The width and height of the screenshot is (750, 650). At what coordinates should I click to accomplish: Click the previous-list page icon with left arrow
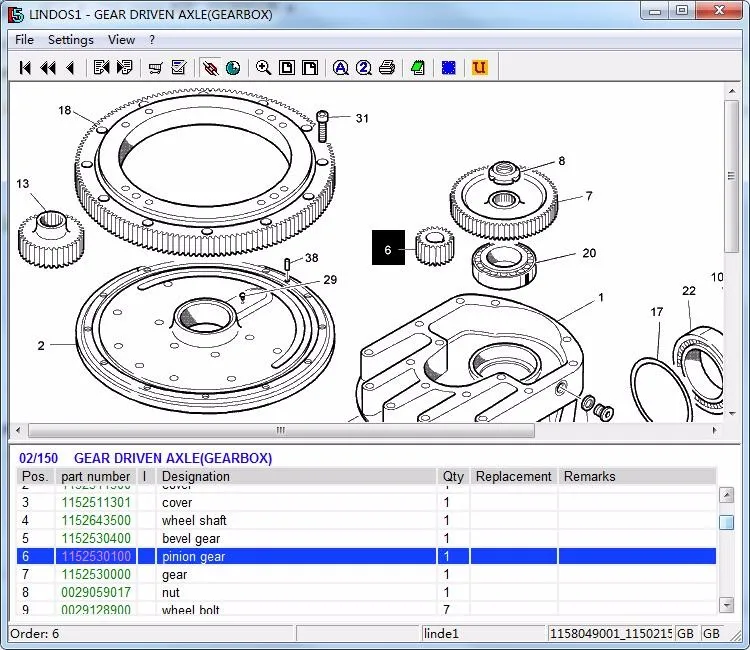point(101,67)
